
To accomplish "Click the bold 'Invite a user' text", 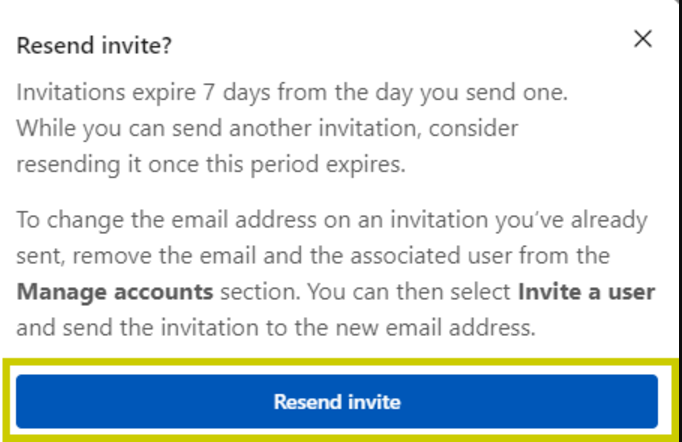I will coord(586,292).
